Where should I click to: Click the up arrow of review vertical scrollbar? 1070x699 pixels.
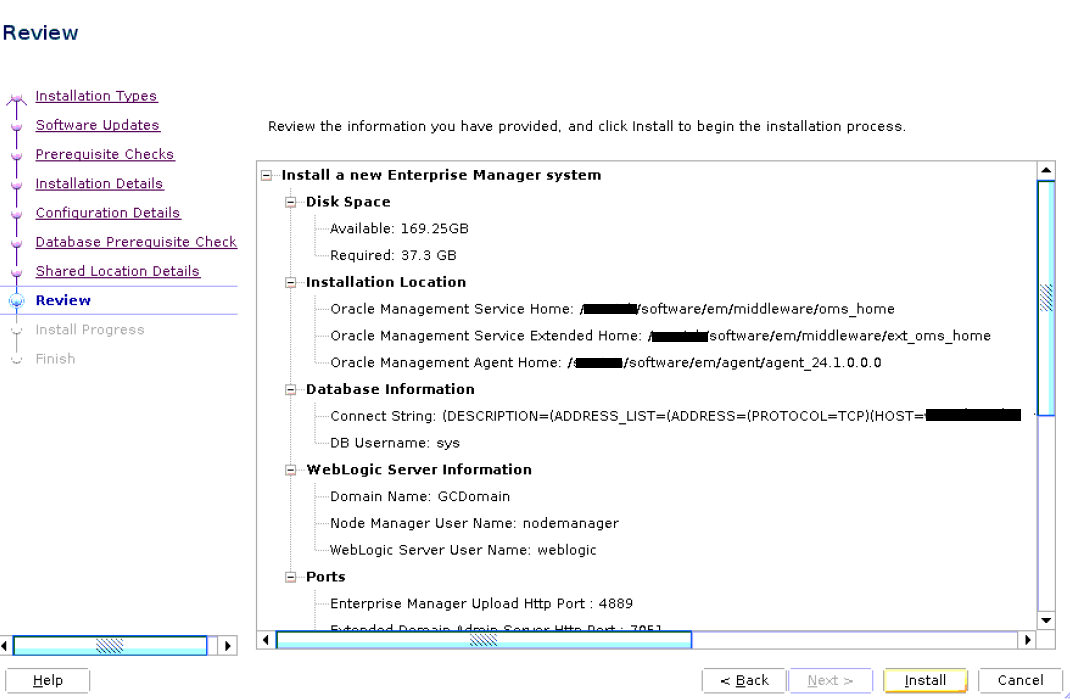[1046, 170]
